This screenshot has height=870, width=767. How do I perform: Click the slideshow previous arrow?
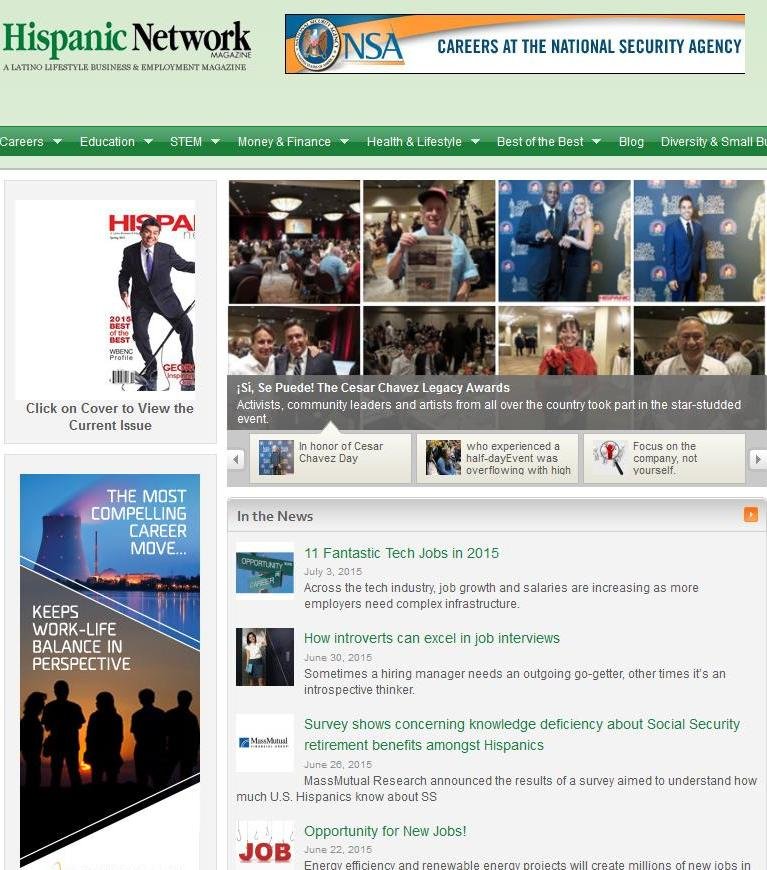[x=236, y=459]
